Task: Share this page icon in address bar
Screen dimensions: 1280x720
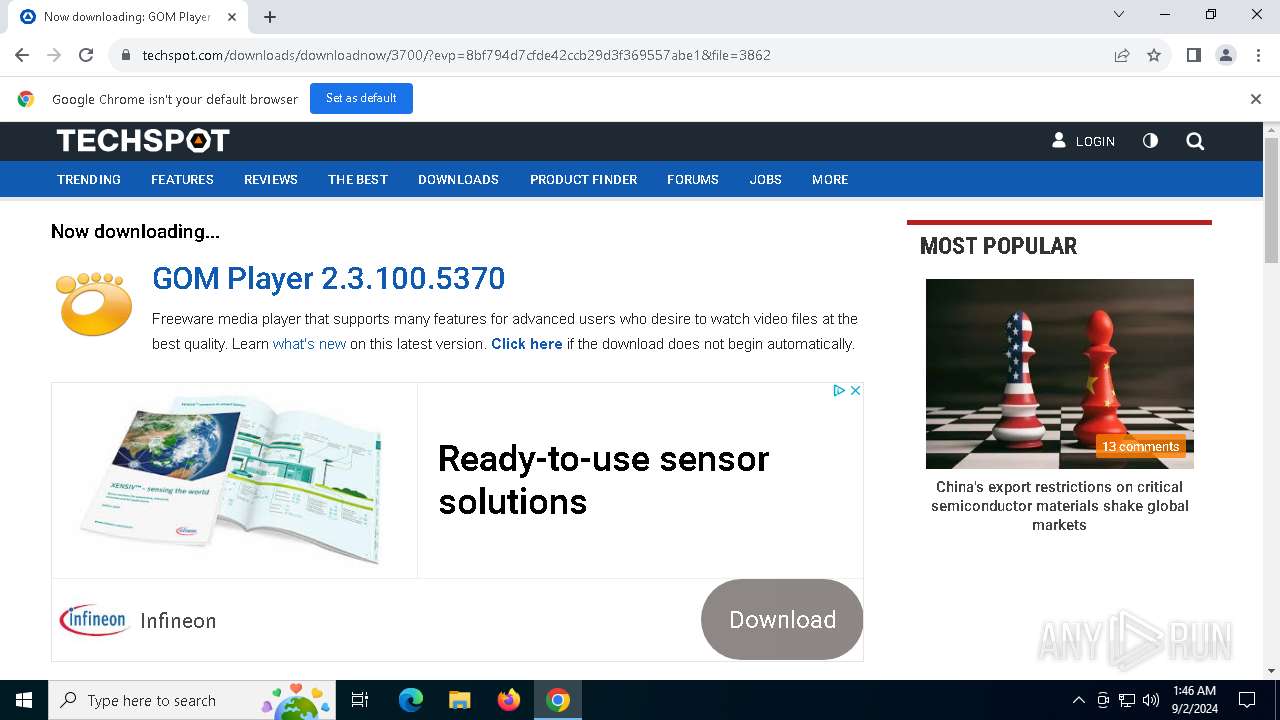Action: [1122, 55]
